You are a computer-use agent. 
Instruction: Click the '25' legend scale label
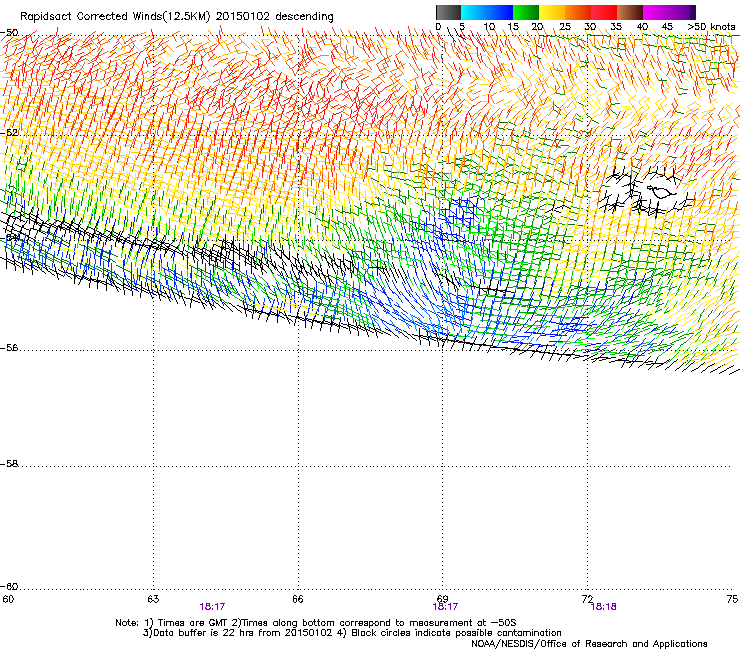[x=564, y=26]
